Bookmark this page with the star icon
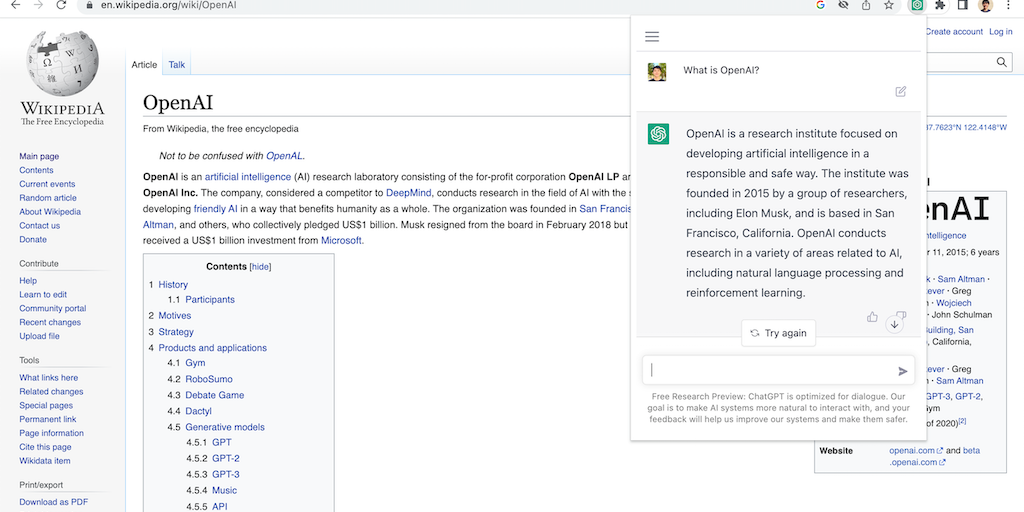The image size is (1024, 512). (x=889, y=6)
